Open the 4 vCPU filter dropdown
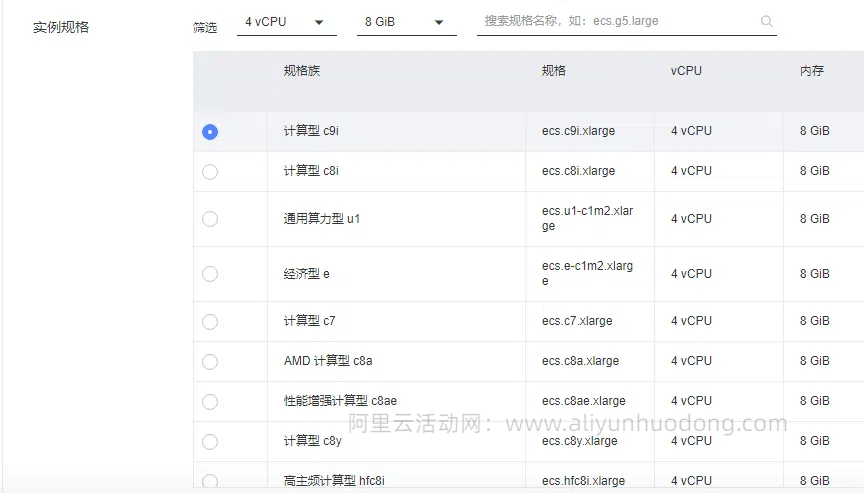This screenshot has height=493, width=864. [x=286, y=22]
